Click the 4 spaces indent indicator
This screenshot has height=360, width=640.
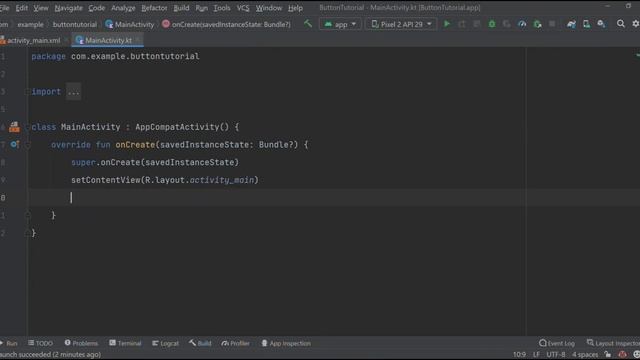coord(585,354)
